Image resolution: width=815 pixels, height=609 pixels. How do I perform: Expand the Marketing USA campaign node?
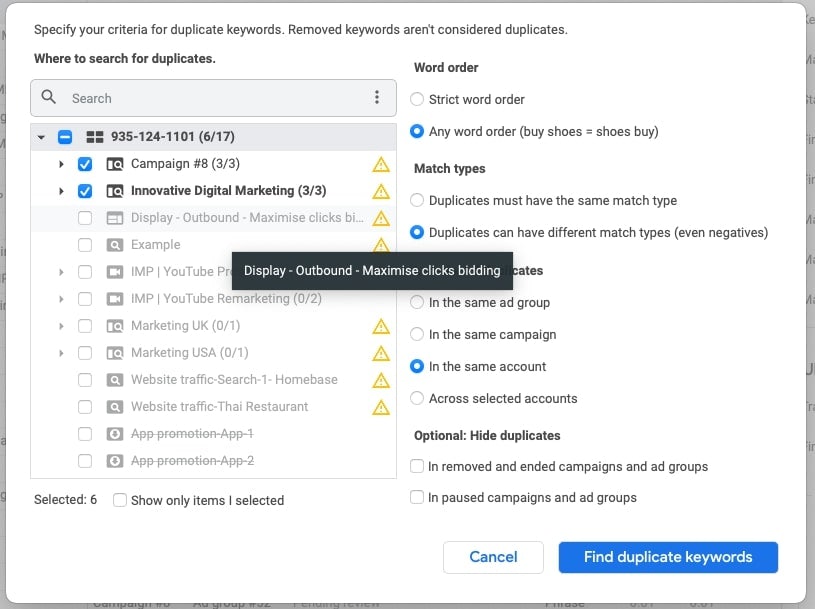coord(61,353)
